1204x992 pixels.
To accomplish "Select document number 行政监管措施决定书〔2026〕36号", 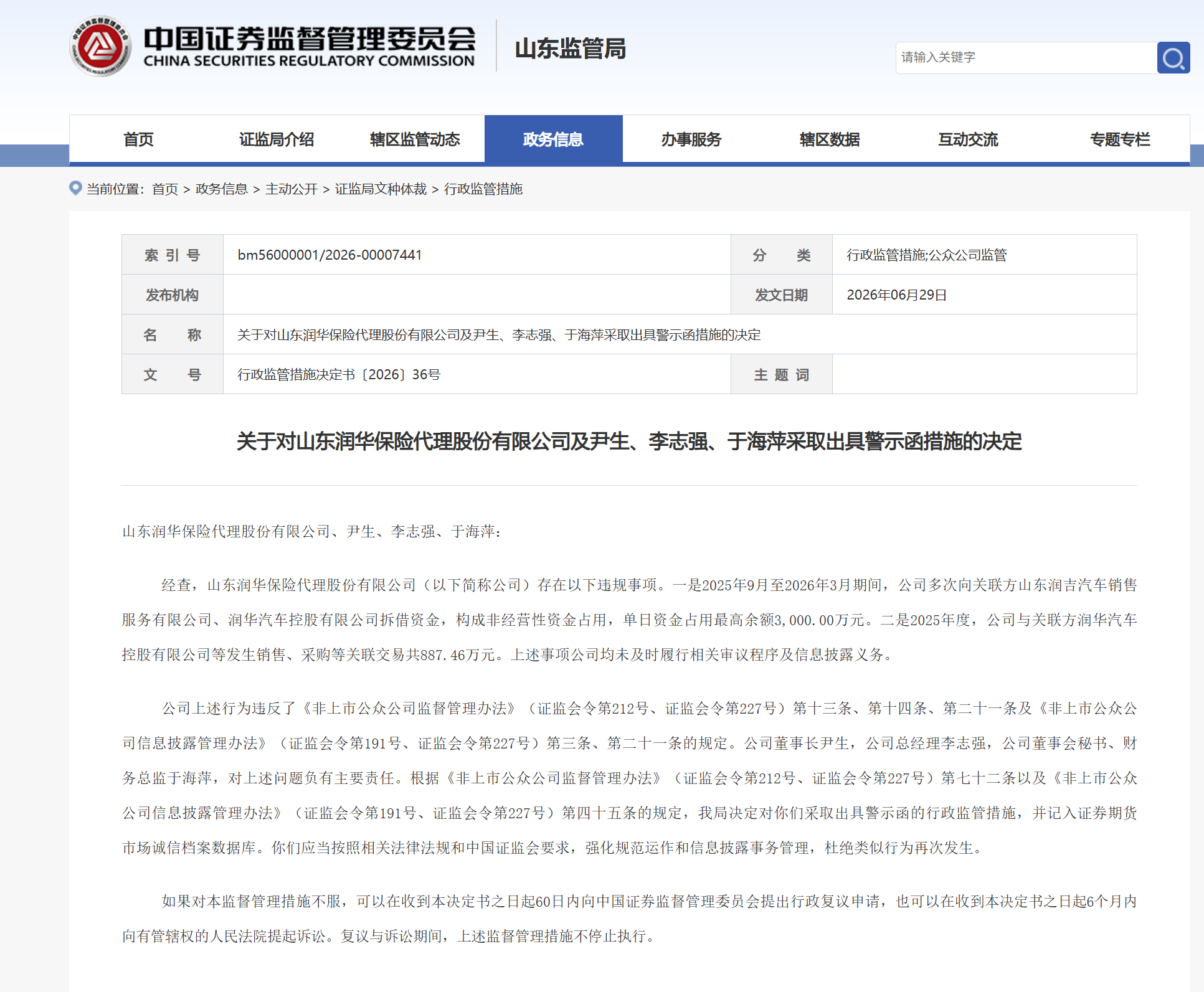I will [x=339, y=374].
